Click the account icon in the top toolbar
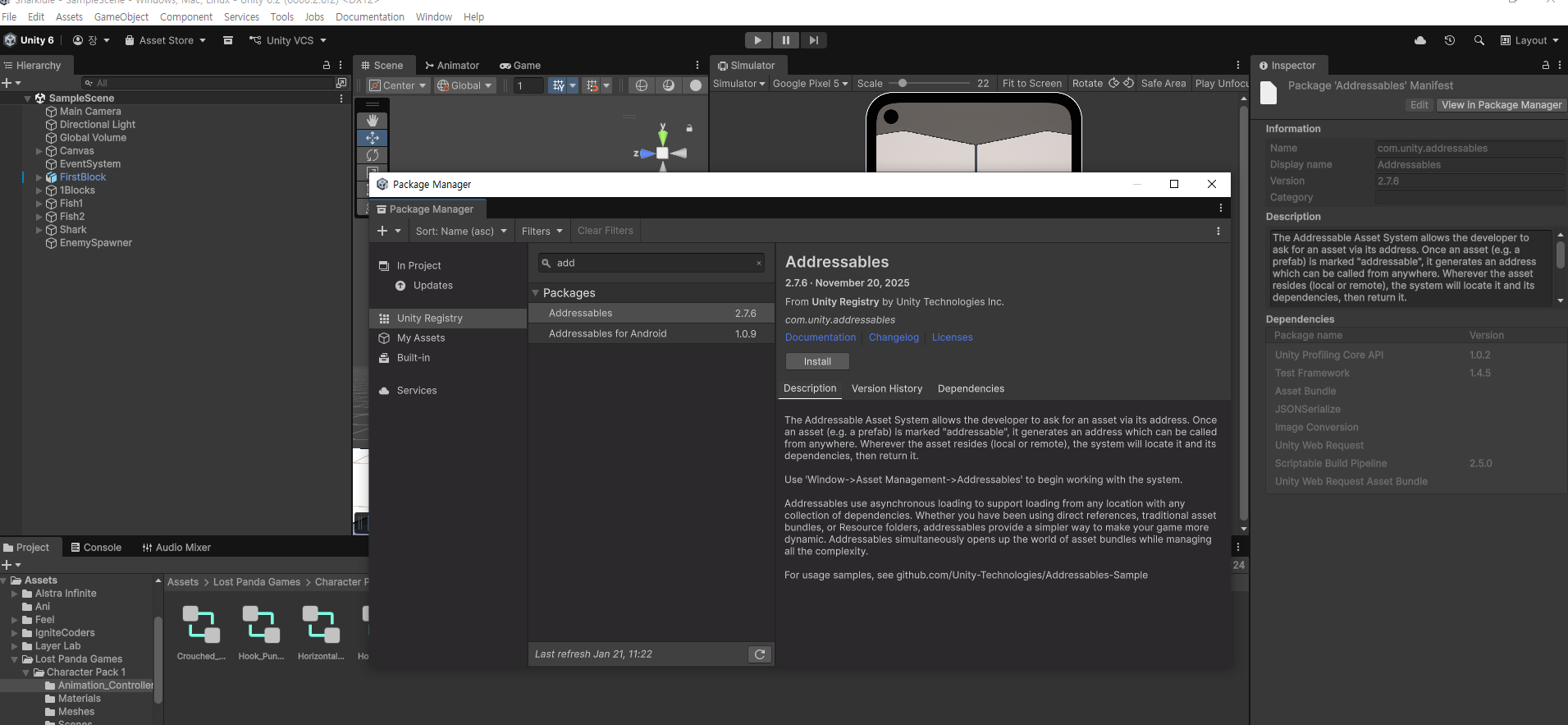The height and width of the screenshot is (725, 1568). (x=78, y=40)
